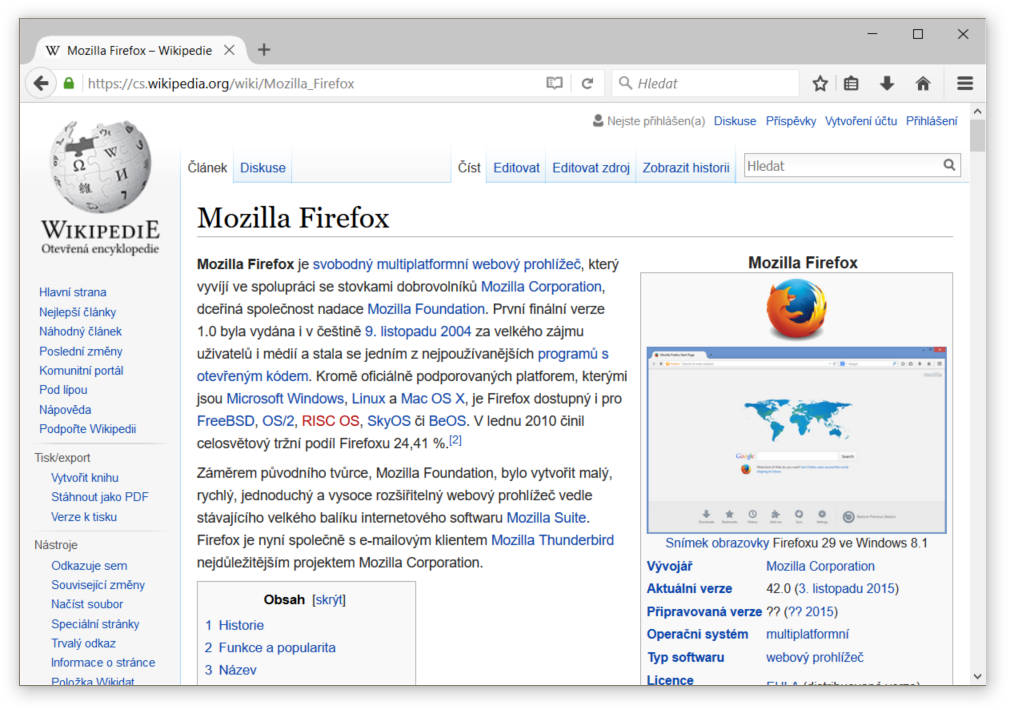Viewport: 1010px width, 710px height.
Task: Open Poslední změny in the sidebar
Action: coord(81,351)
